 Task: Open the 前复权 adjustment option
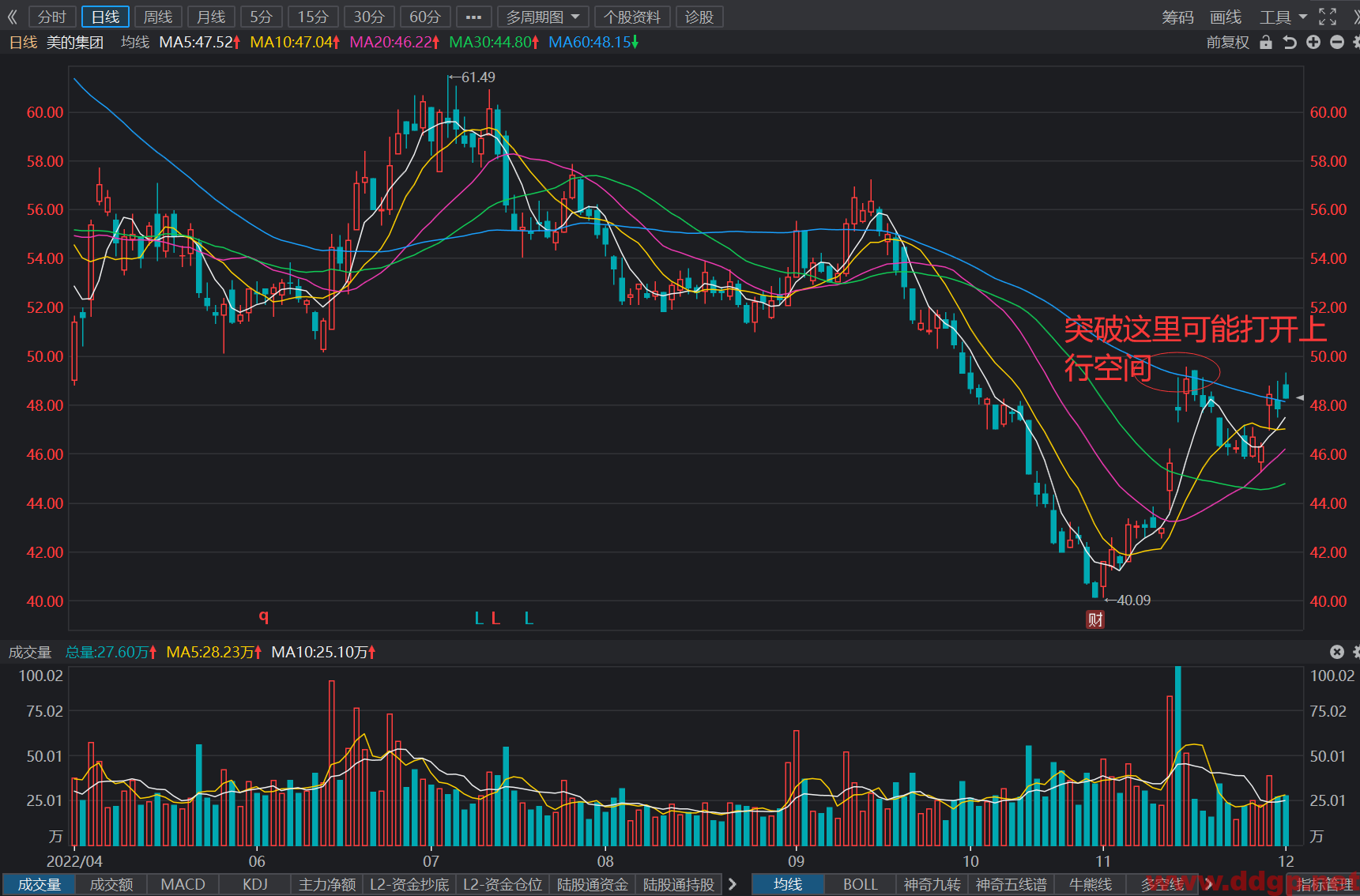point(1228,43)
